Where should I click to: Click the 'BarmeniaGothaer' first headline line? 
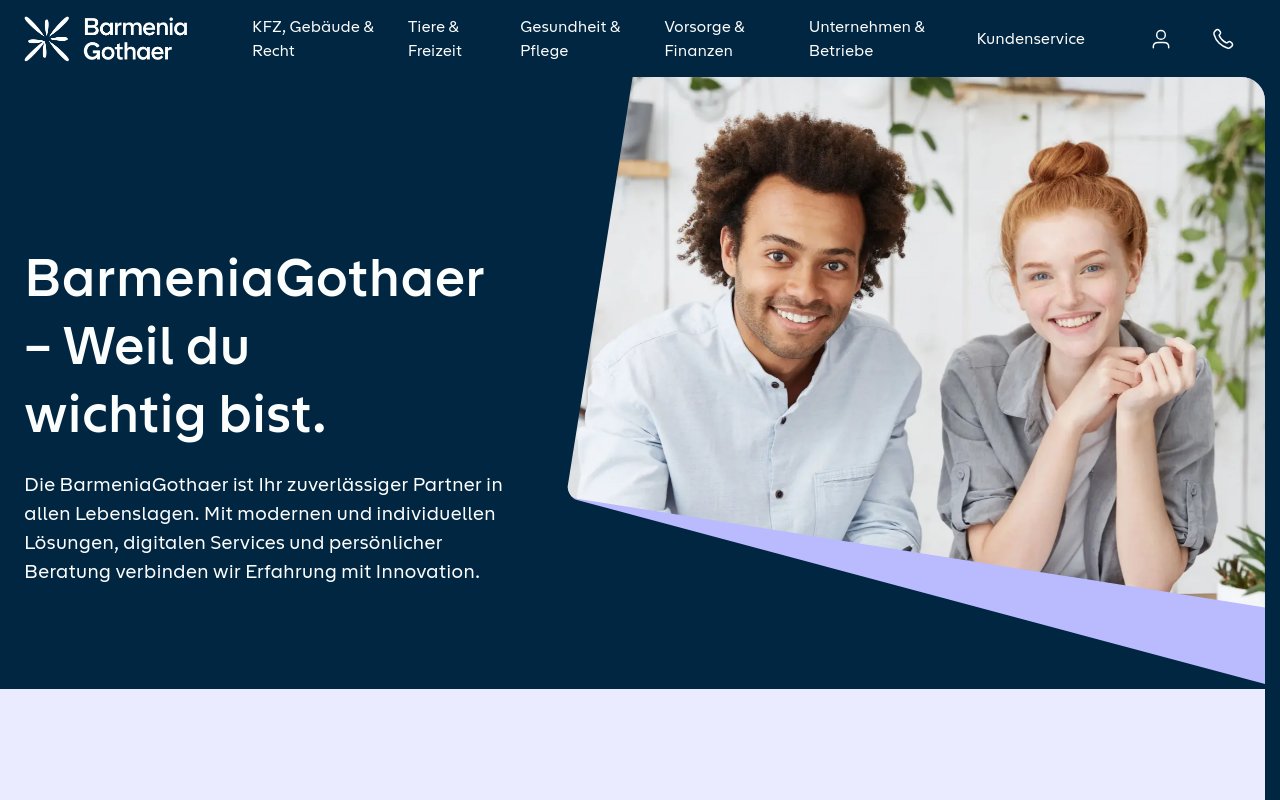tap(255, 278)
